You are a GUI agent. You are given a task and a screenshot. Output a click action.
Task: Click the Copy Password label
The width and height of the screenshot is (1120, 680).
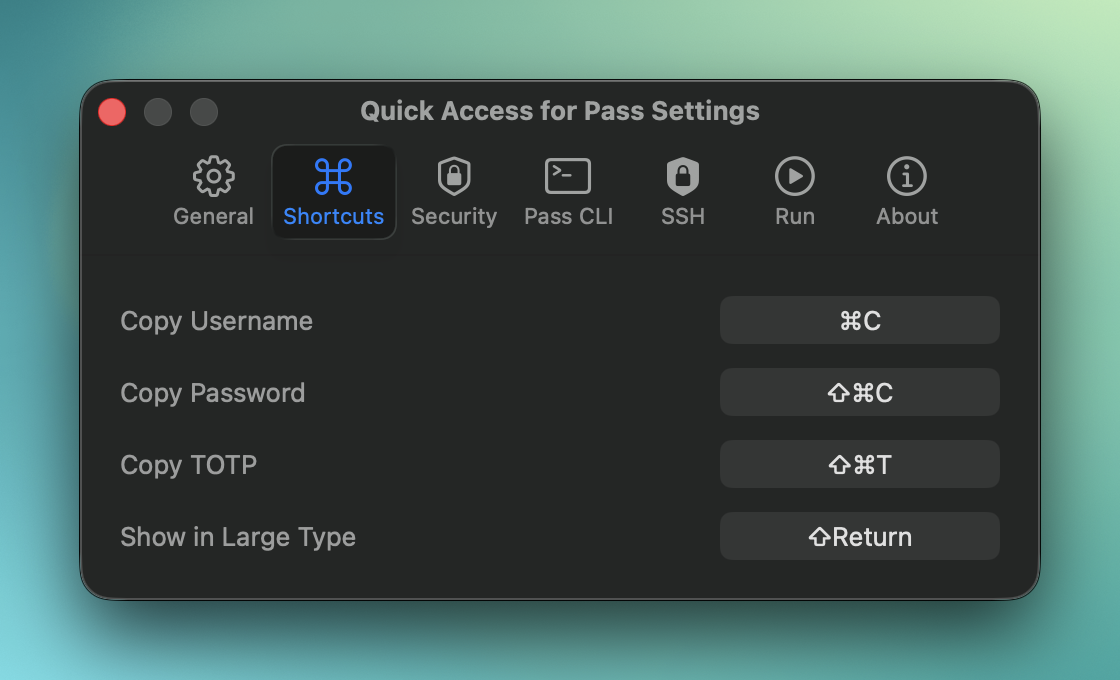click(x=213, y=393)
